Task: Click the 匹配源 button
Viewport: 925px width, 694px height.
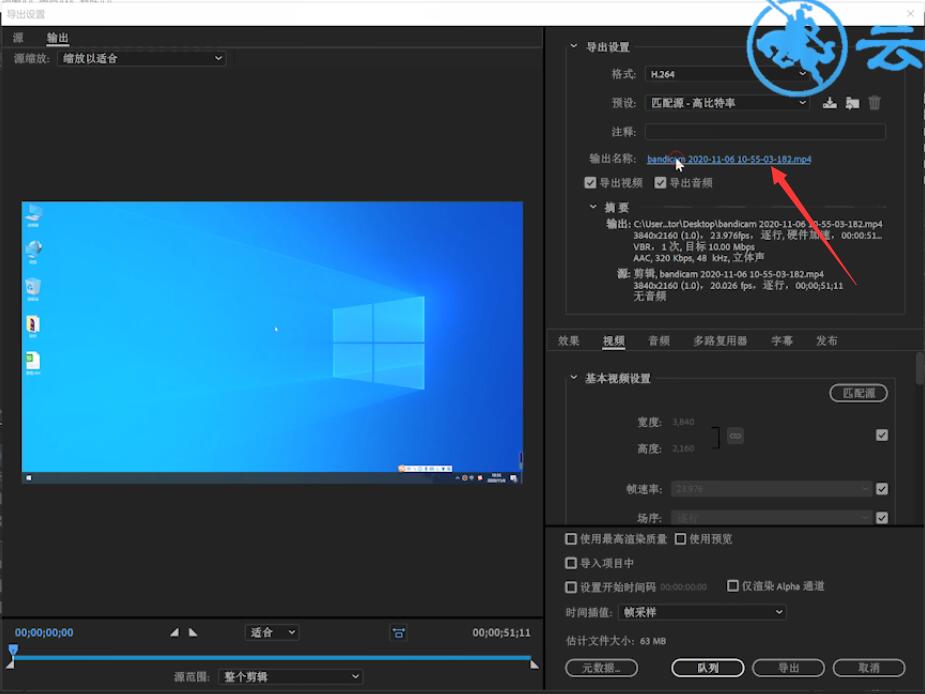Action: tap(858, 393)
